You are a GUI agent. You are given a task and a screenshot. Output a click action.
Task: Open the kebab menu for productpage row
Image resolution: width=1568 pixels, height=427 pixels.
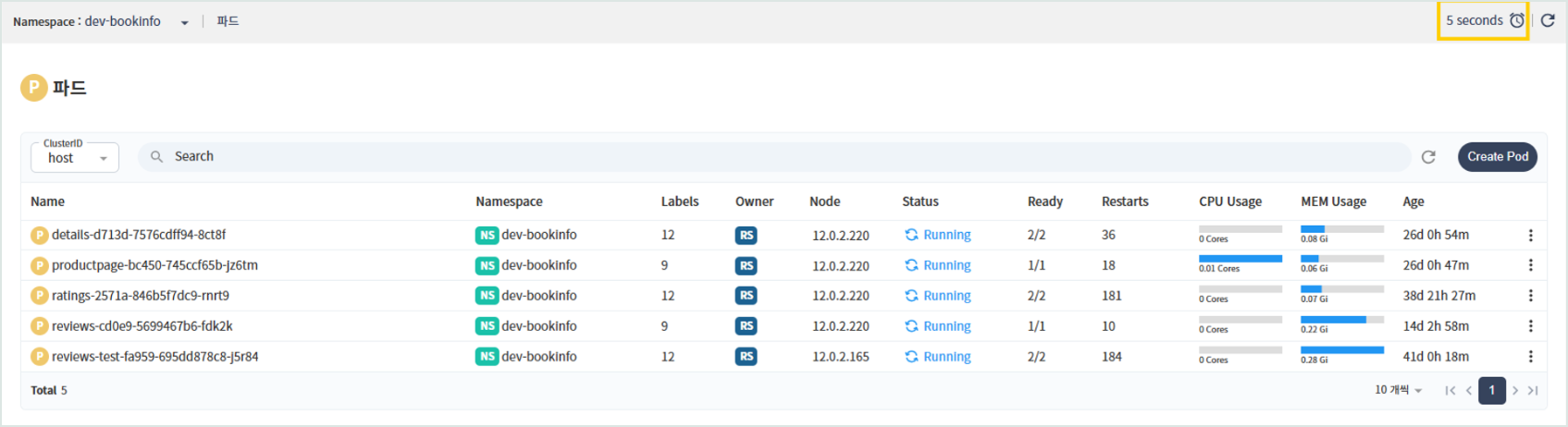1530,265
